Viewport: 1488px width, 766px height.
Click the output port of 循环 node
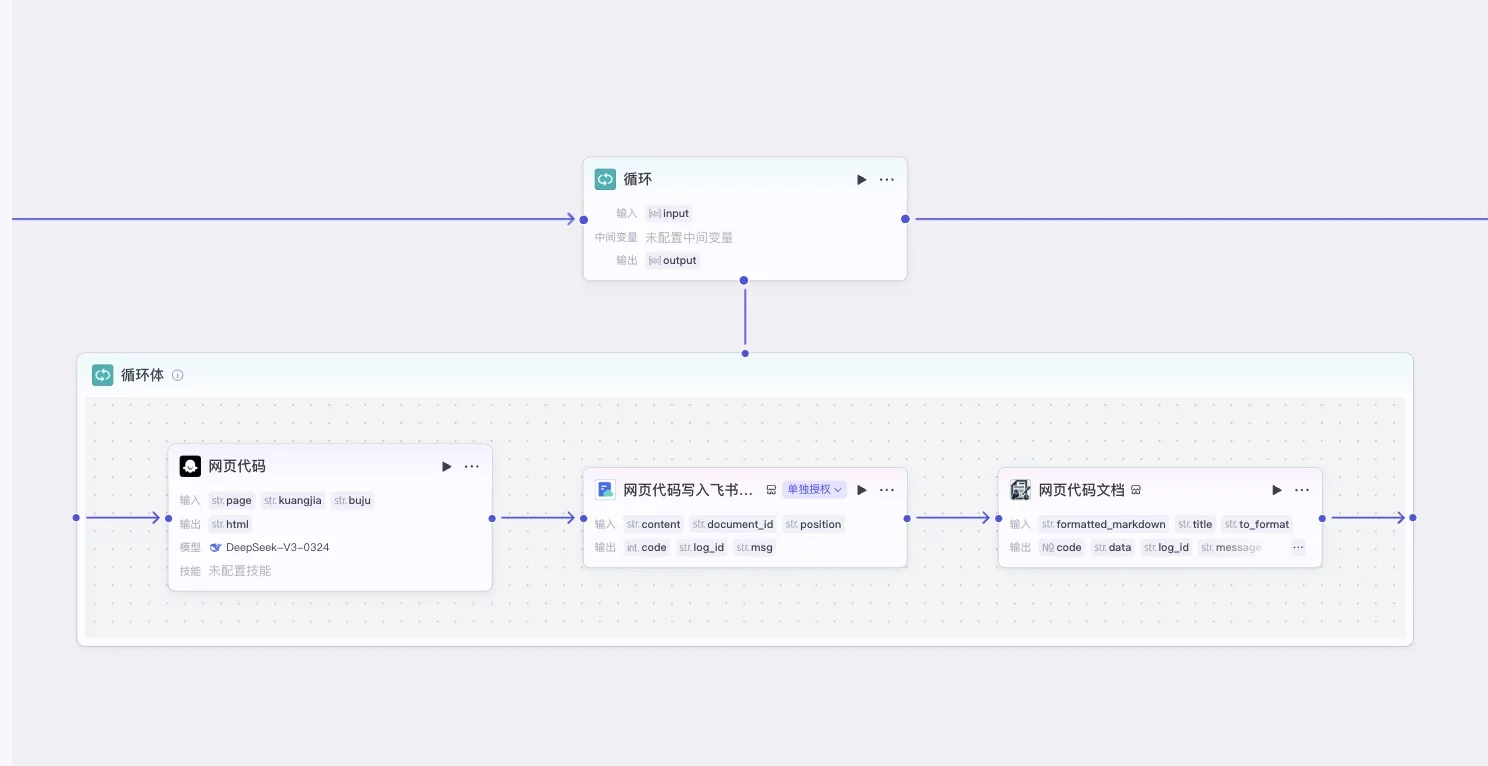(x=905, y=219)
